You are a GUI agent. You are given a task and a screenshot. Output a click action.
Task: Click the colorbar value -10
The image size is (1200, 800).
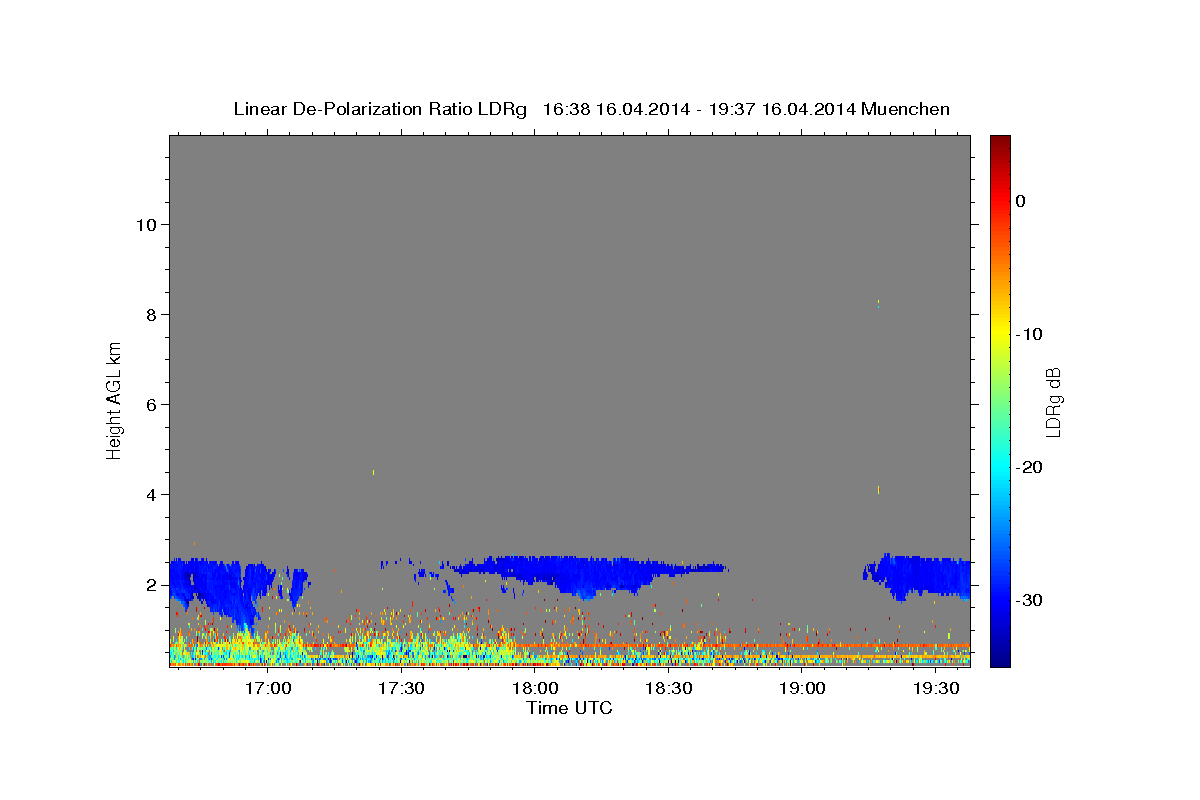(x=1029, y=334)
